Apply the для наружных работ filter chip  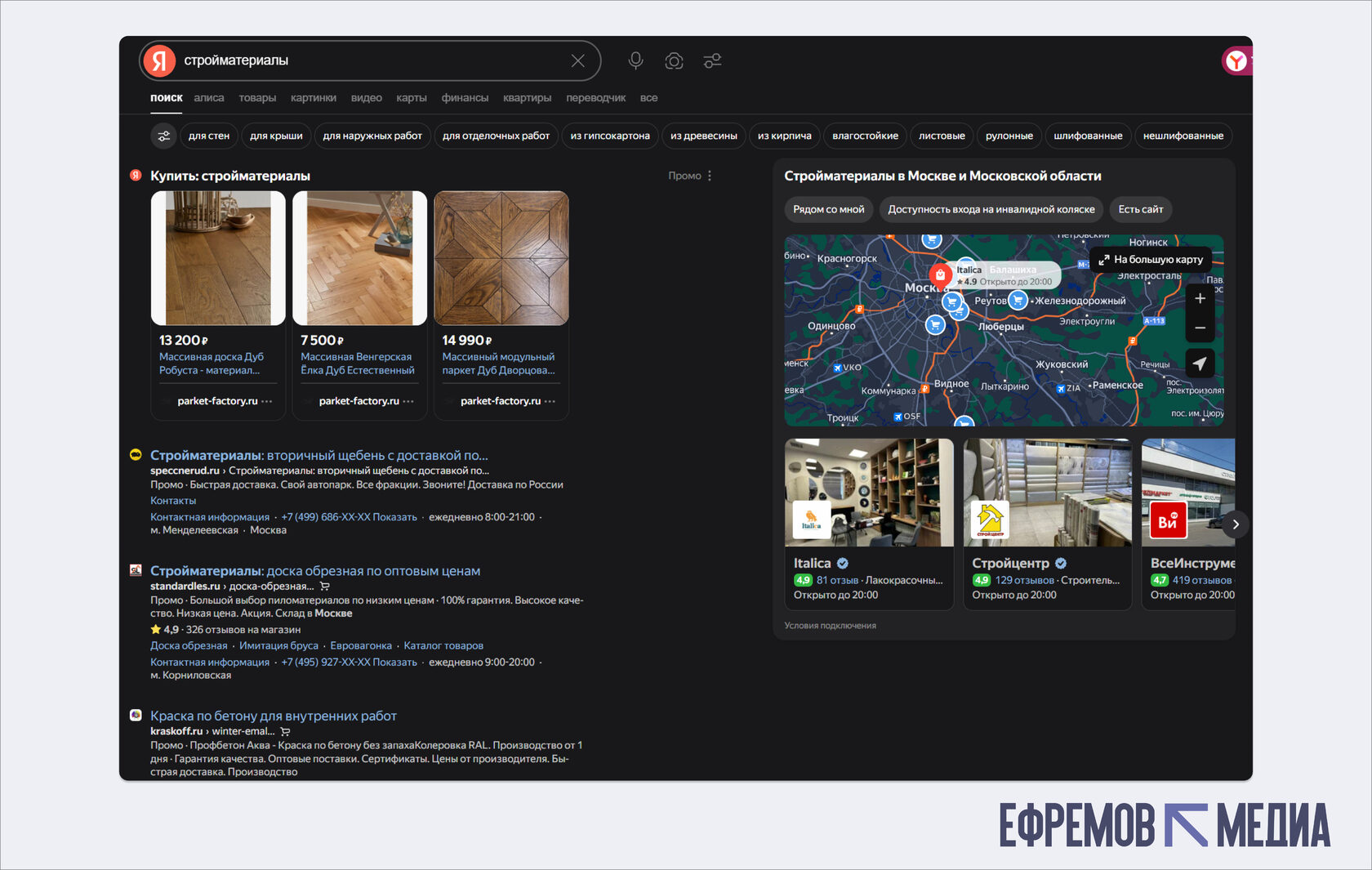(x=372, y=136)
